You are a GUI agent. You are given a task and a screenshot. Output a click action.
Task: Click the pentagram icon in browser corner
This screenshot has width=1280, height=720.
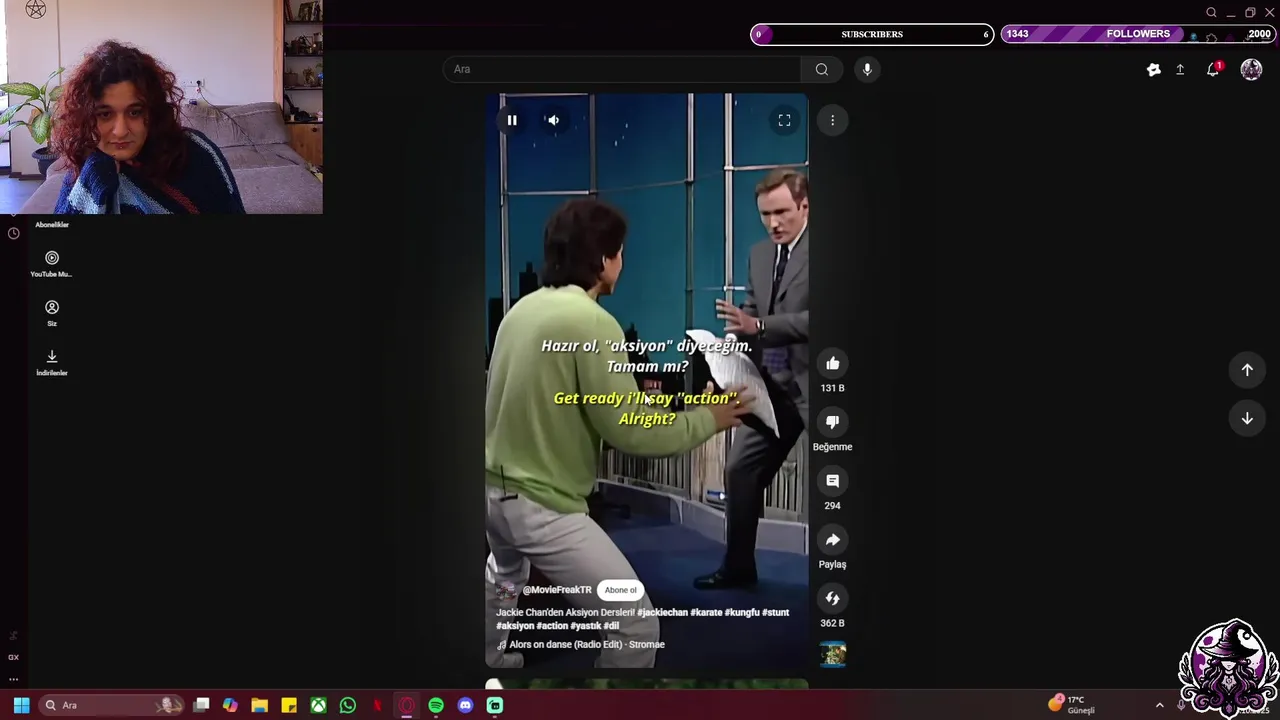(36, 9)
